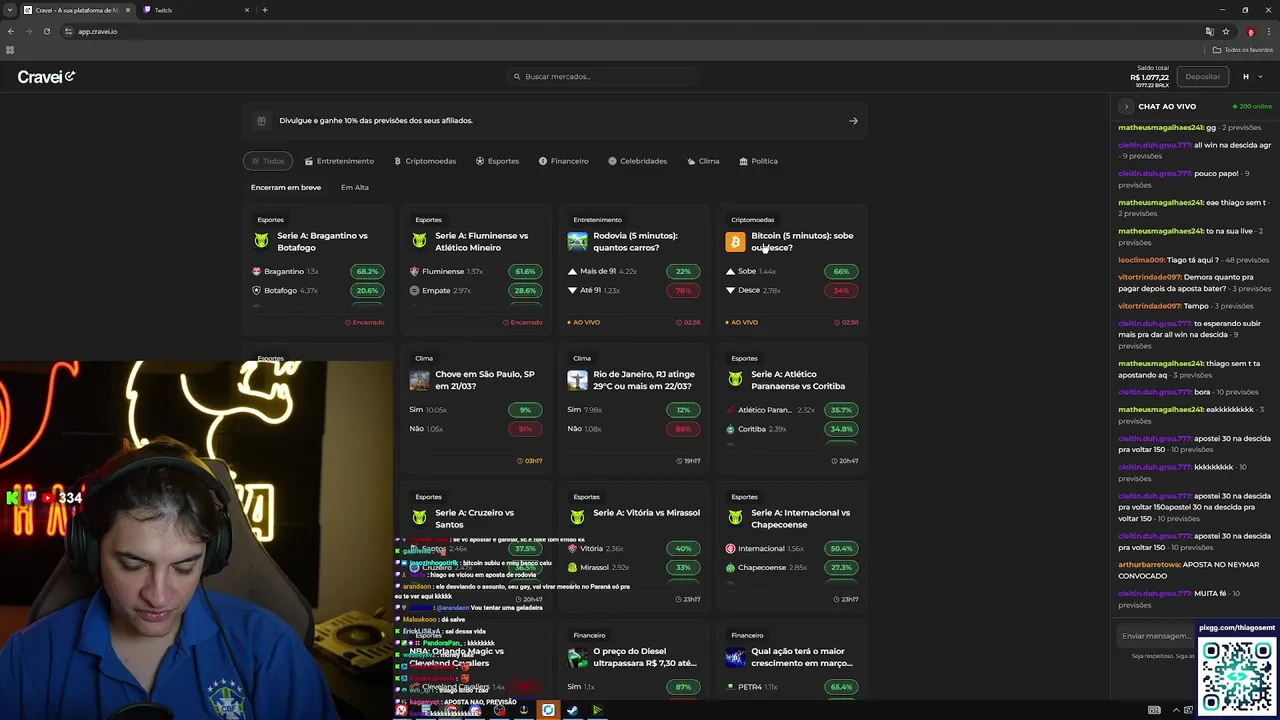Pick Fluminense 61.6% odds button
Viewport: 1280px width, 720px height.
[525, 271]
